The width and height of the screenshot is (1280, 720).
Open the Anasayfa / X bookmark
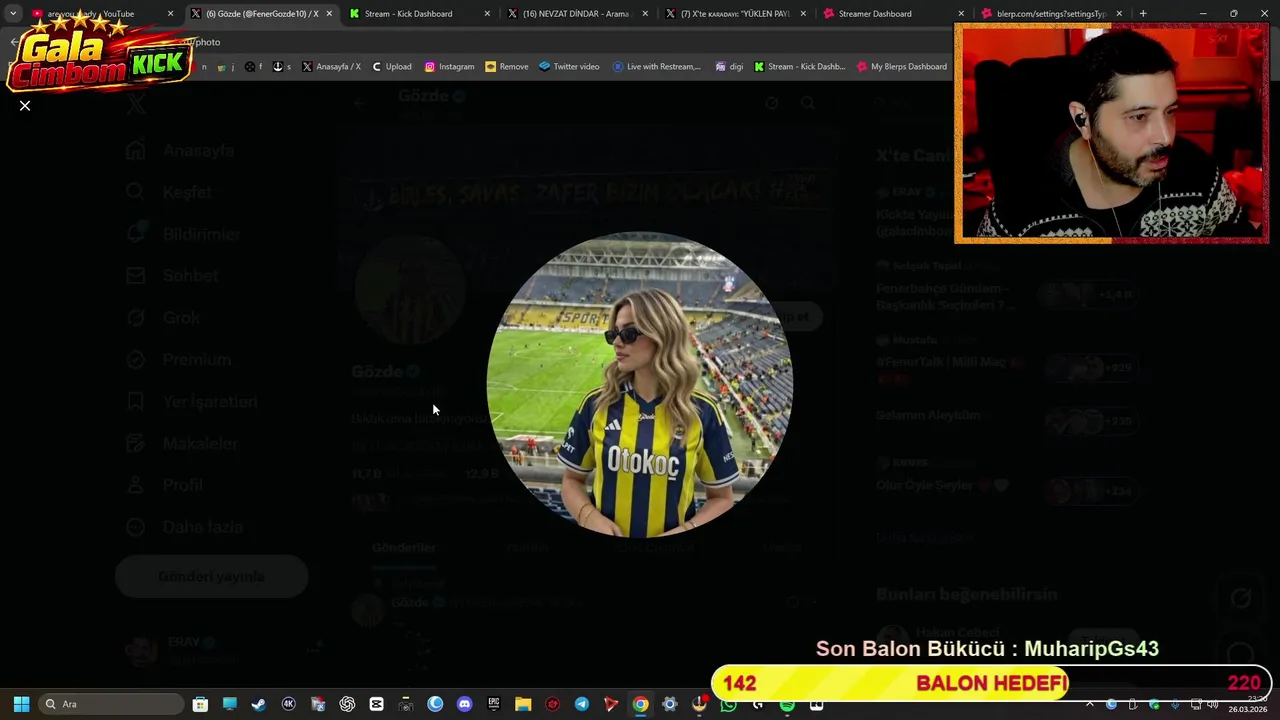331,67
